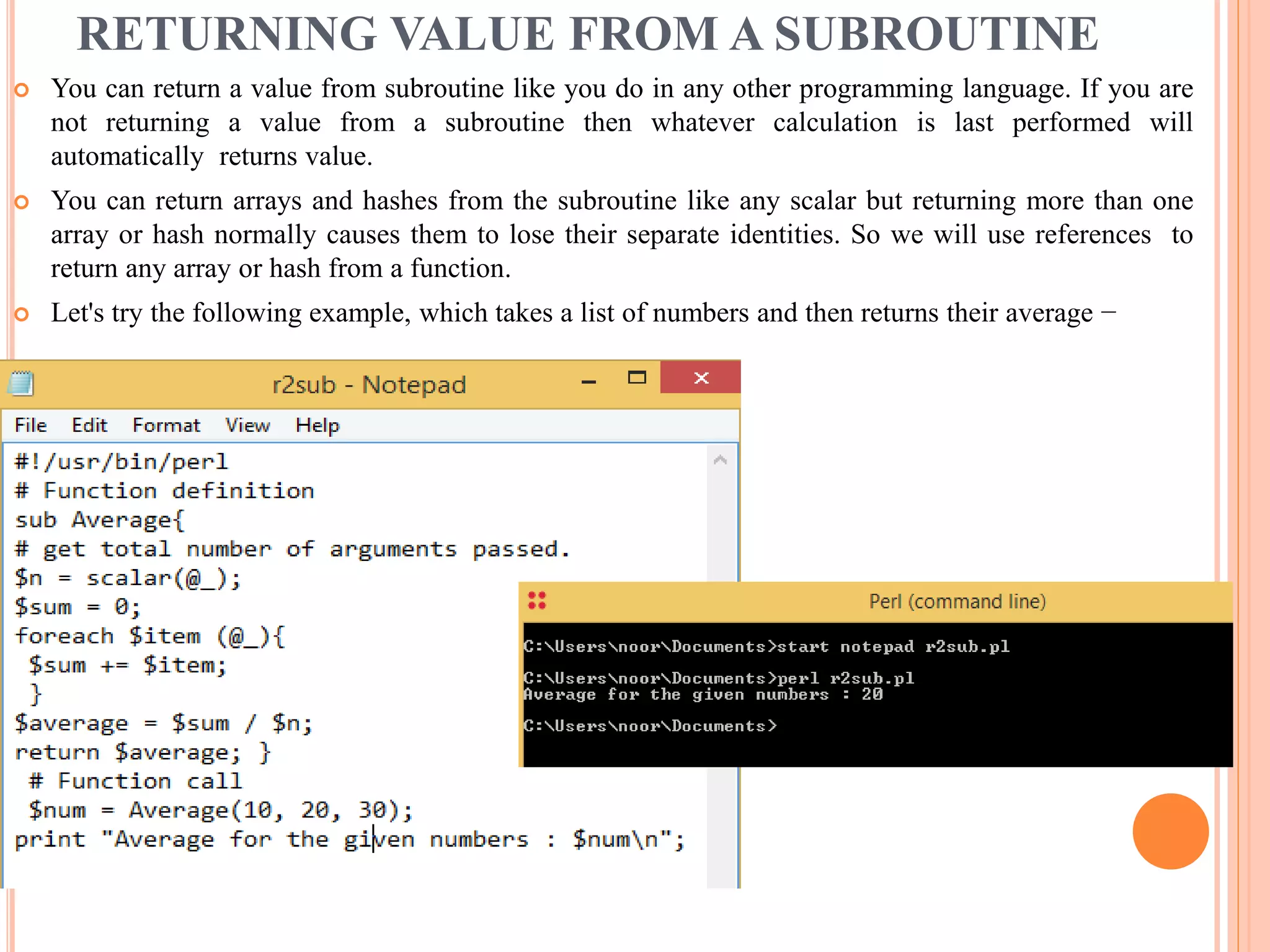The image size is (1270, 952).
Task: Click the '# get total number of arguments passed.' line
Action: pos(292,549)
